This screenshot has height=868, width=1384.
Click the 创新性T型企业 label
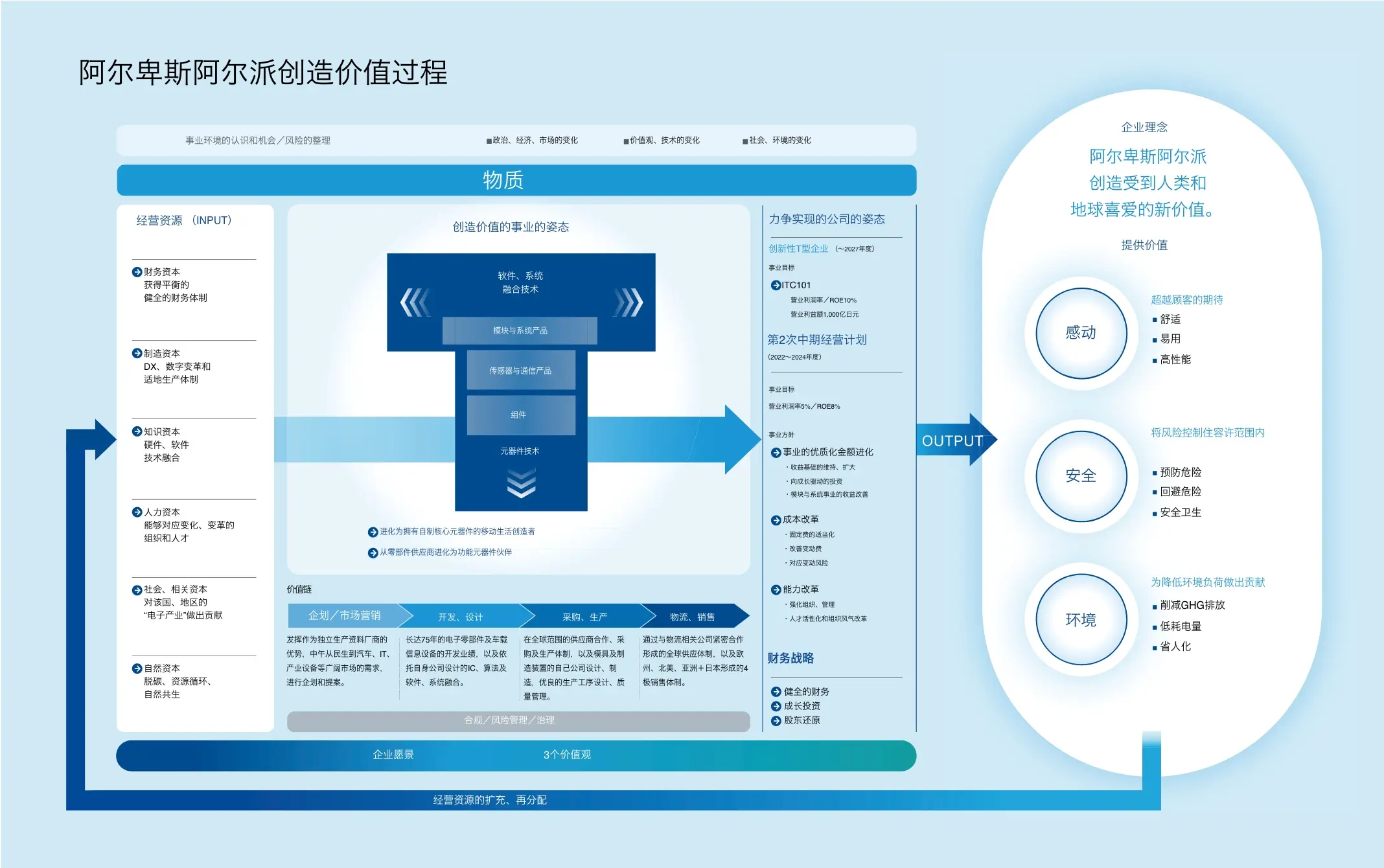pos(798,249)
